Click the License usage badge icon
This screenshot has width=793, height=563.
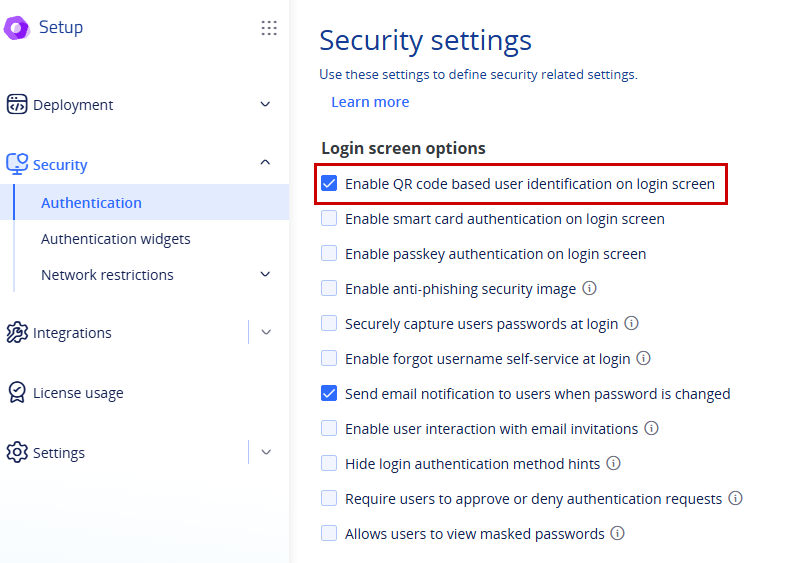(x=17, y=393)
